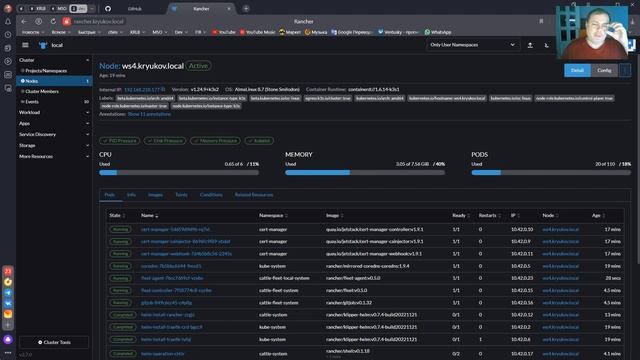Select the Pods tab
Image resolution: width=640 pixels, height=360 pixels.
click(109, 195)
